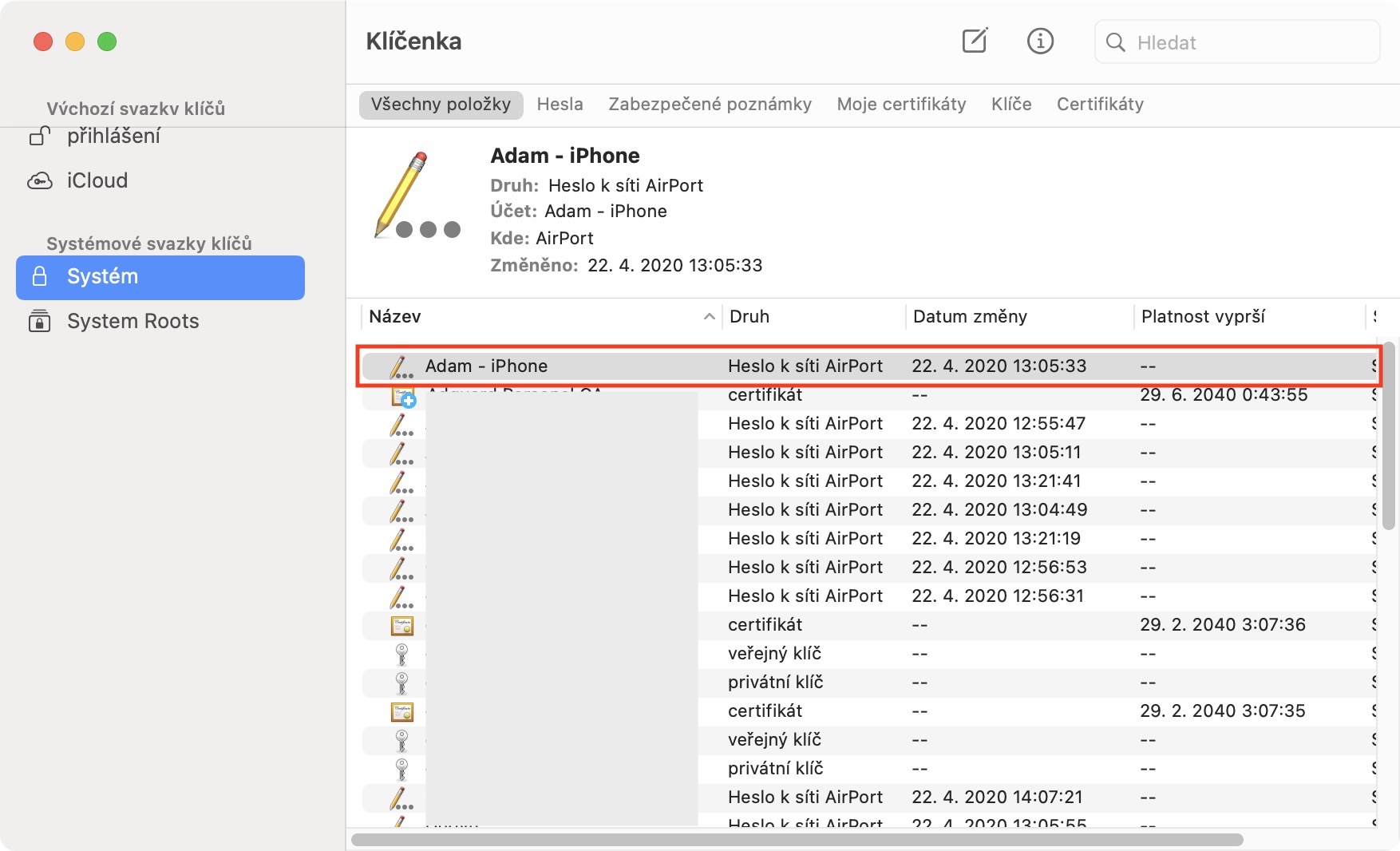Show the Moje certifikáty tab
The width and height of the screenshot is (1400, 851).
(901, 105)
